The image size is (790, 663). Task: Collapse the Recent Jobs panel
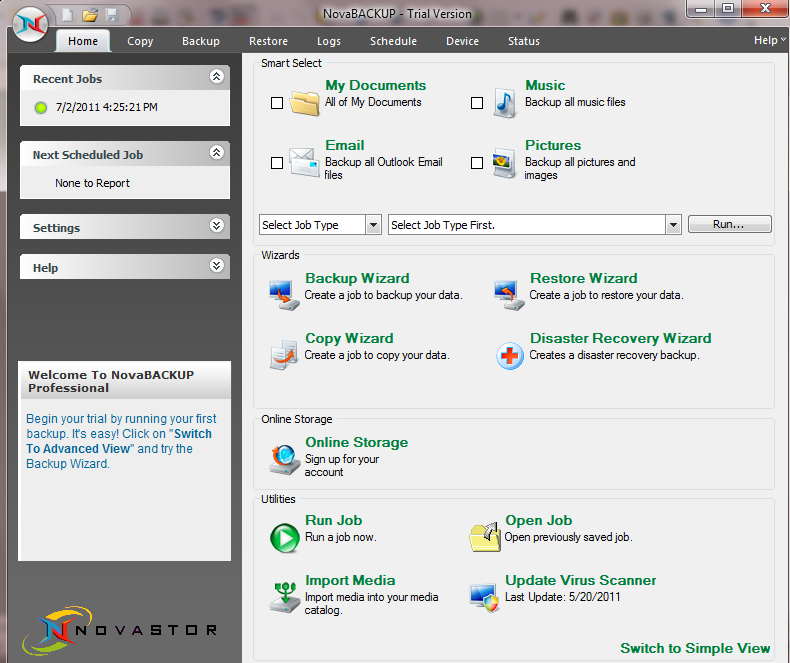point(216,77)
